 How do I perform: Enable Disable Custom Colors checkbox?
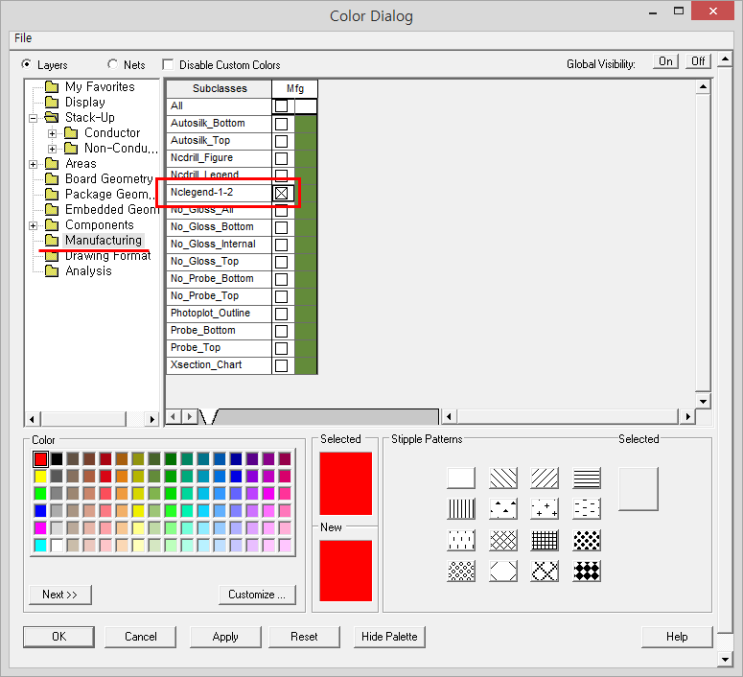pyautogui.click(x=168, y=65)
